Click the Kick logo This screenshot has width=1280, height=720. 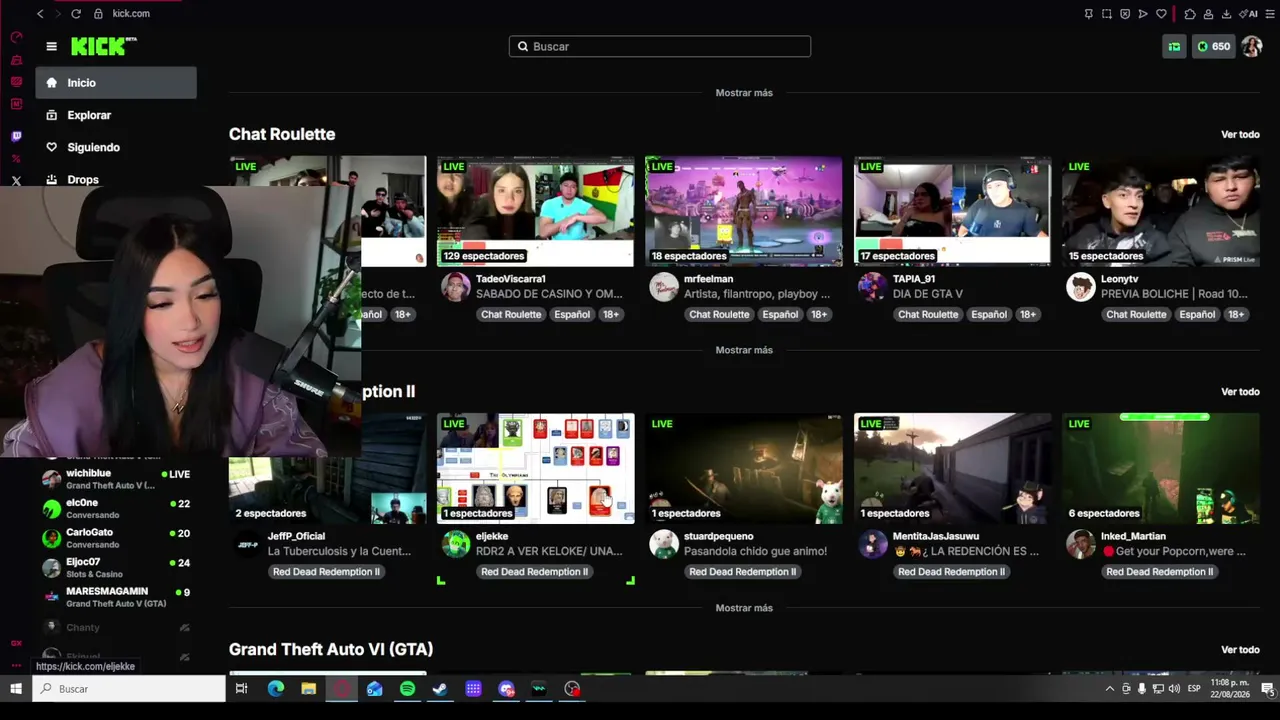coord(104,46)
